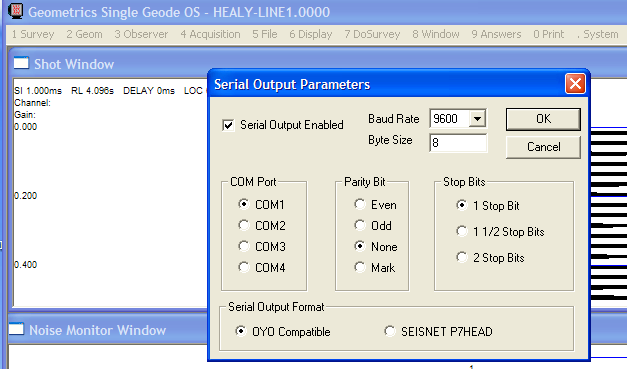Close the Serial Output Parameters dialog

(575, 84)
